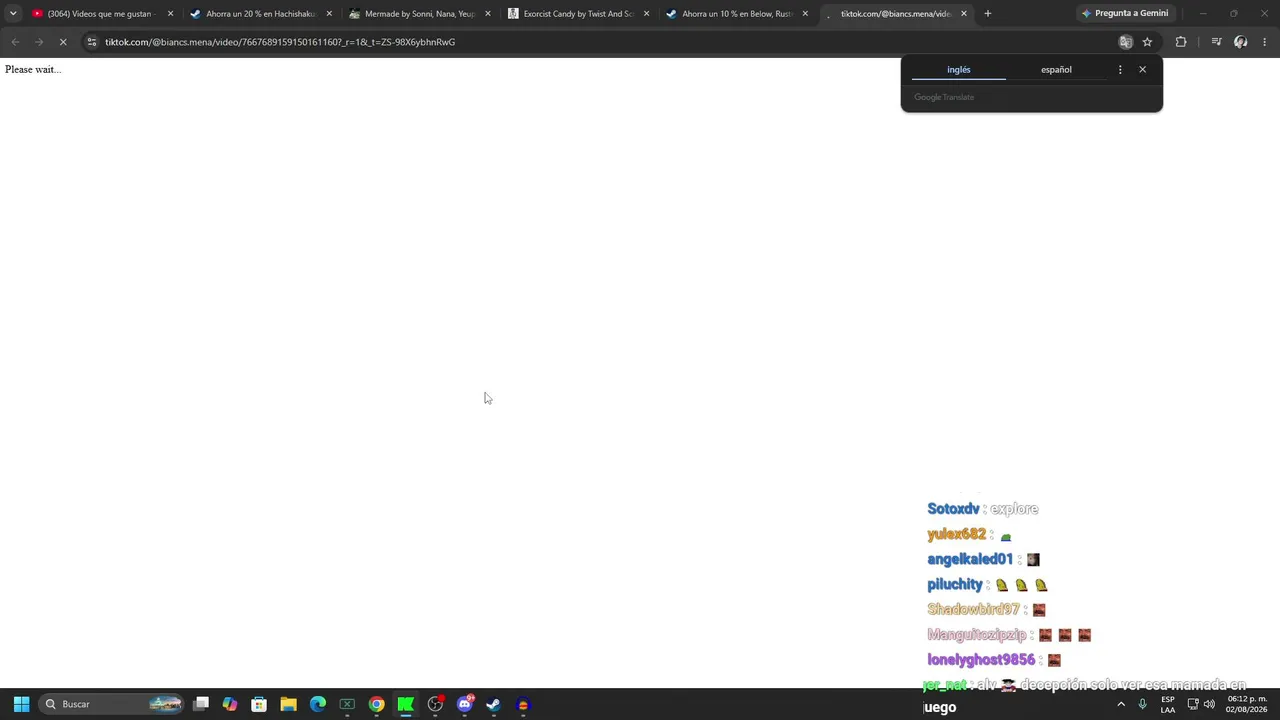The height and width of the screenshot is (720, 1280).
Task: Show hidden system tray icons
Action: (x=1121, y=704)
